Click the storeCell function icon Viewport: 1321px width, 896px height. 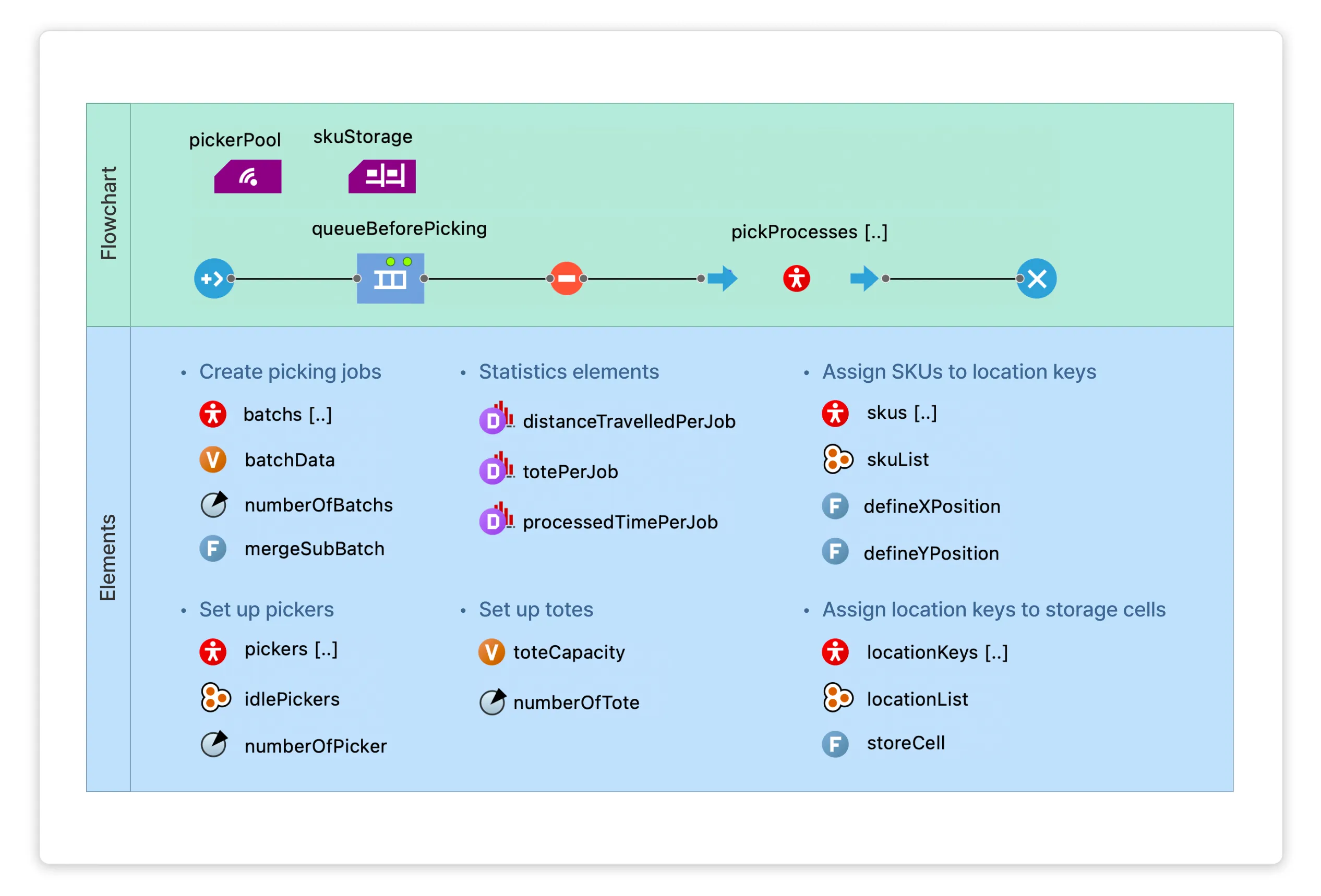click(835, 743)
